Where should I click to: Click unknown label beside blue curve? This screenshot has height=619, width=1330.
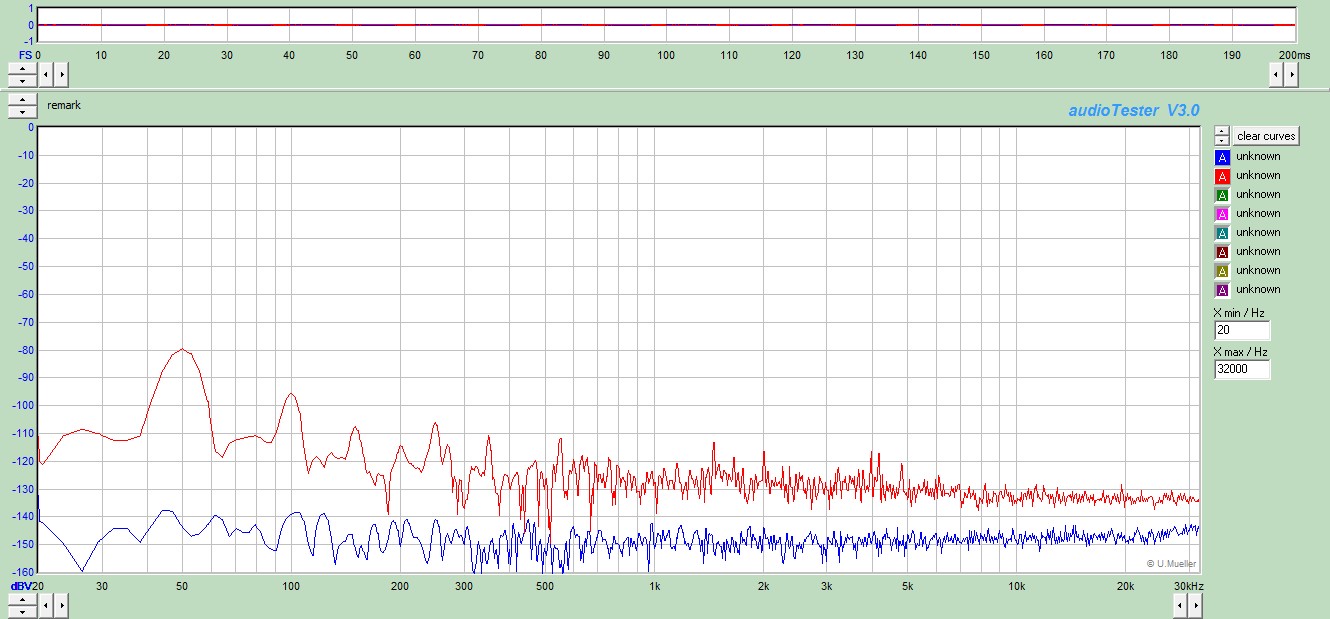point(1258,157)
